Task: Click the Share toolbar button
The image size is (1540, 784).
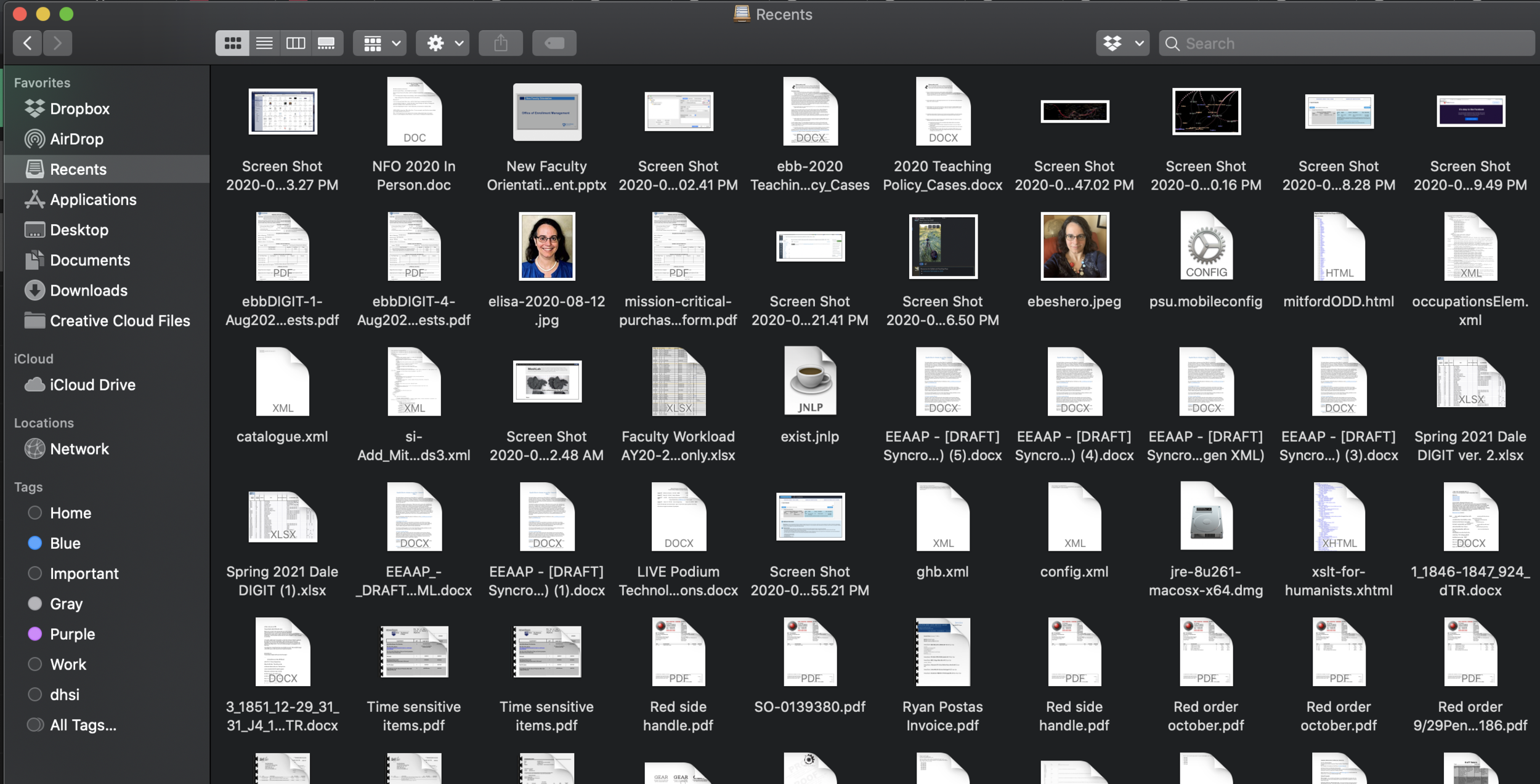Action: [x=500, y=43]
